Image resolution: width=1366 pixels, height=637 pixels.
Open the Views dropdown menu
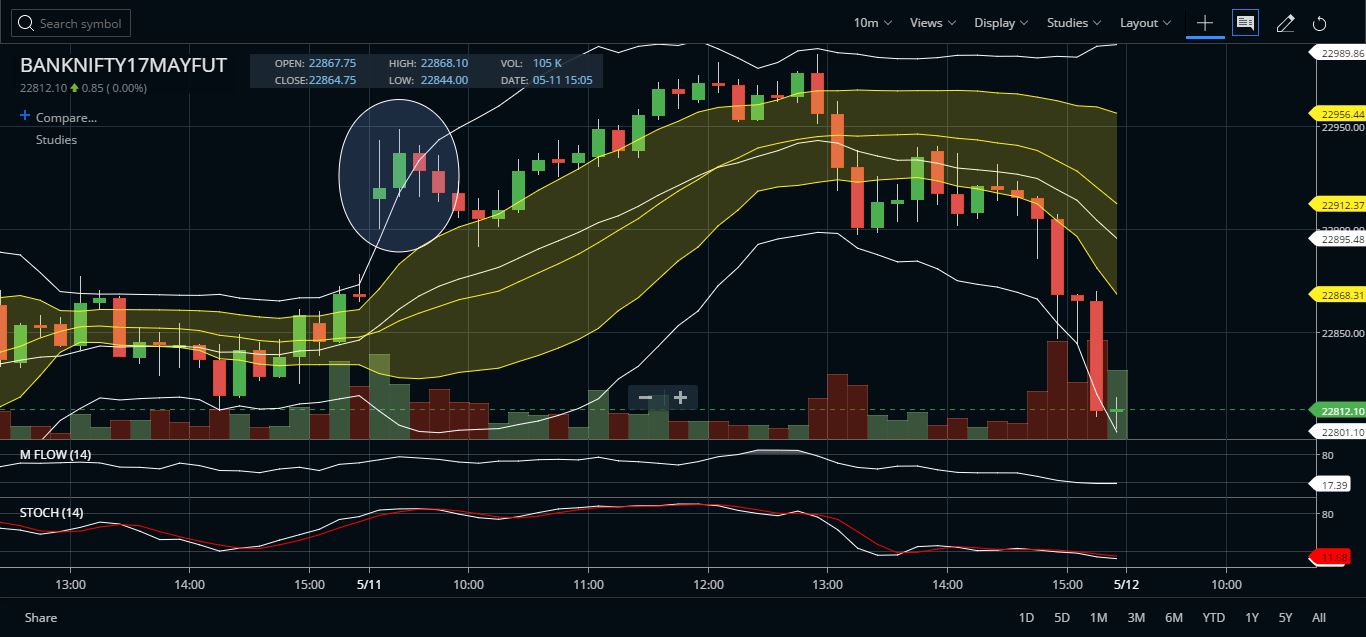point(932,23)
